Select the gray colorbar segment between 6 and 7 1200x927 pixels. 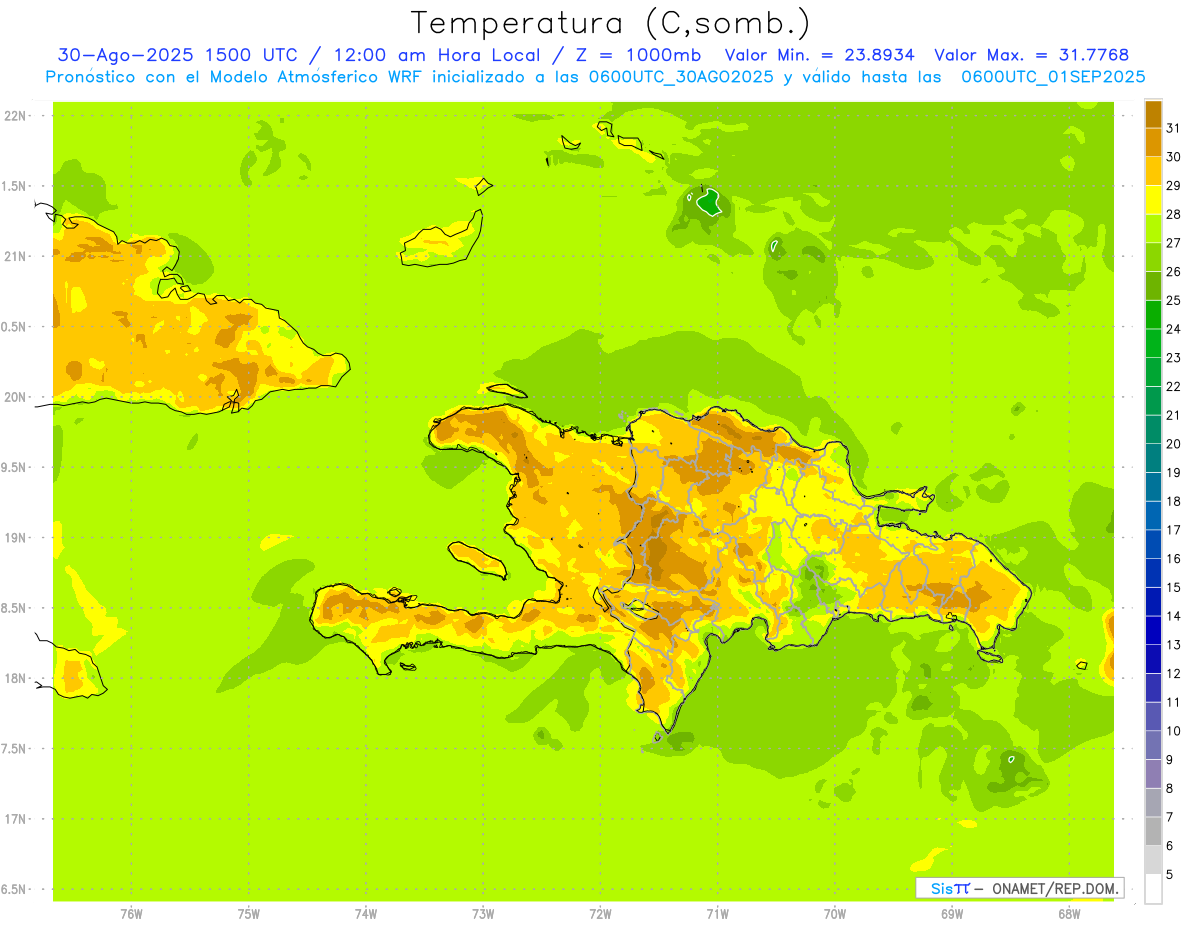pos(1153,832)
